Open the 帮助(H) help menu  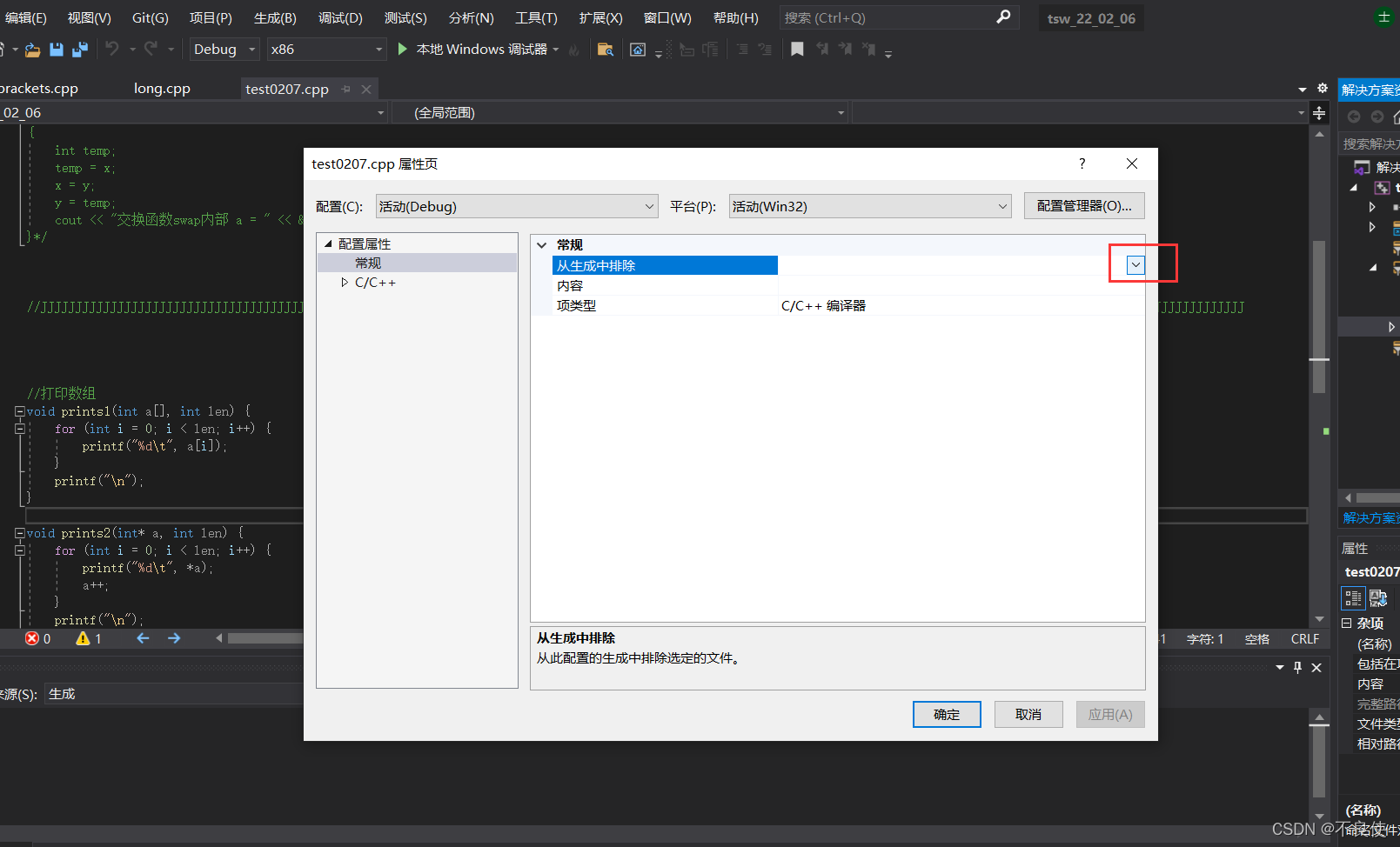pyautogui.click(x=735, y=17)
